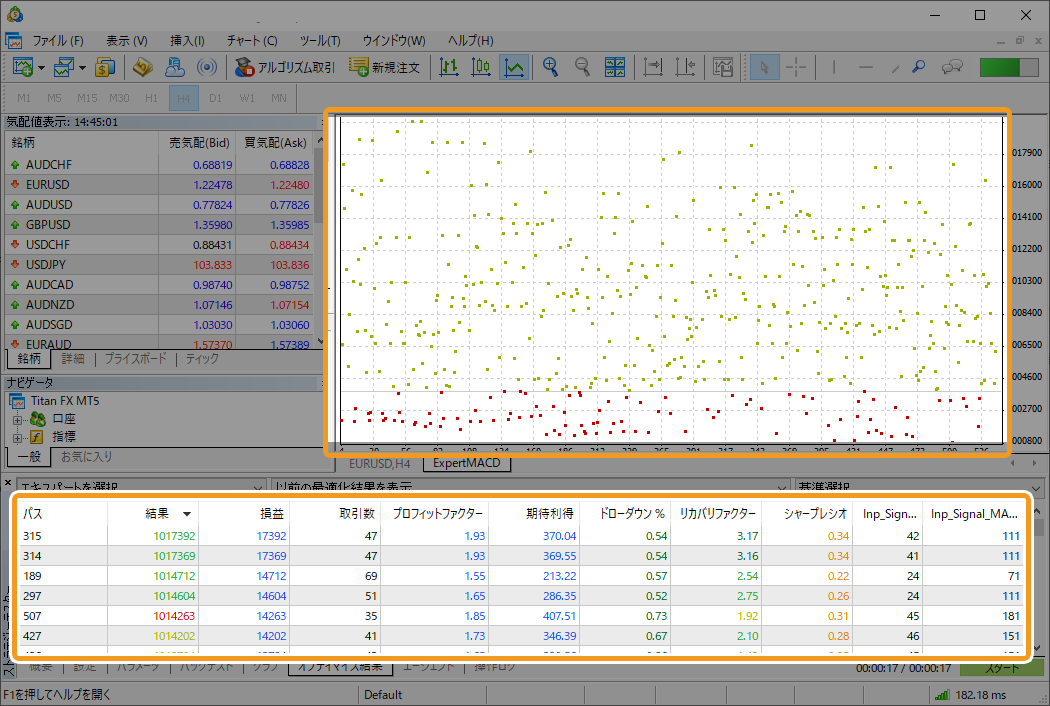This screenshot has height=706, width=1050.
Task: Select the D1 timeframe
Action: click(x=215, y=98)
